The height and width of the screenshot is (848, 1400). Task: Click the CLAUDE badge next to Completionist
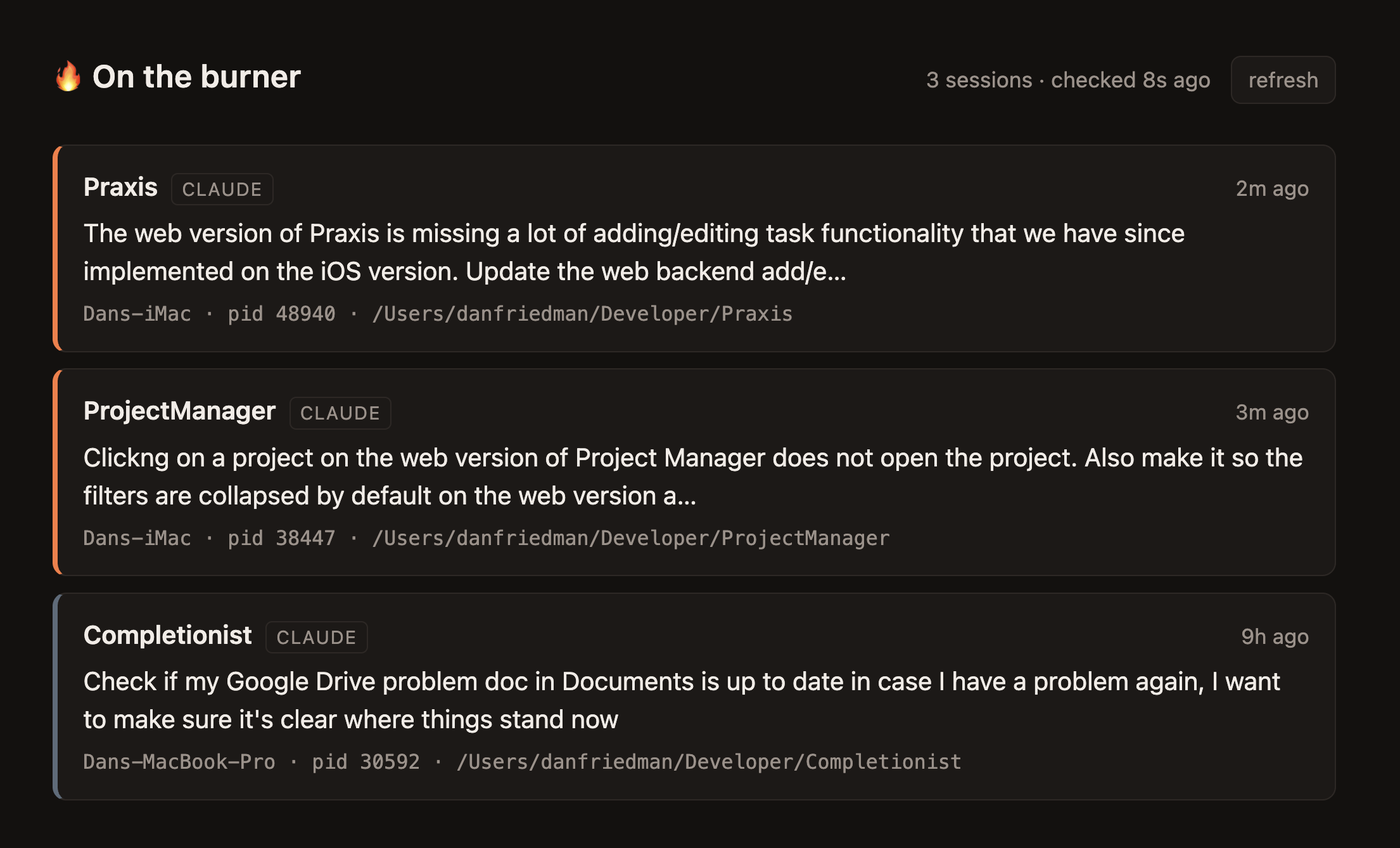(x=317, y=637)
